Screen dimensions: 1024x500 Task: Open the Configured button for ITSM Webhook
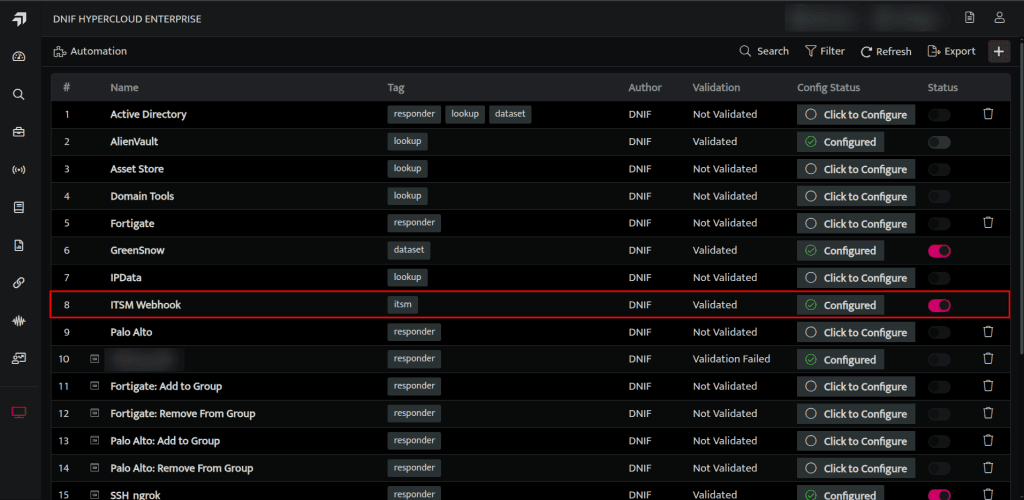[840, 305]
